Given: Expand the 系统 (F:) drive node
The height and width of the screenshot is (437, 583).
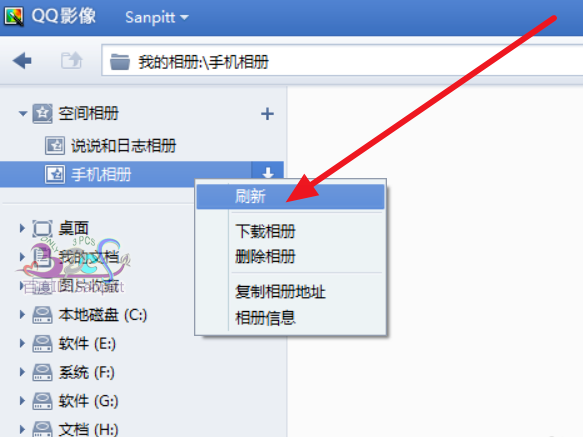Looking at the screenshot, I should pos(22,372).
